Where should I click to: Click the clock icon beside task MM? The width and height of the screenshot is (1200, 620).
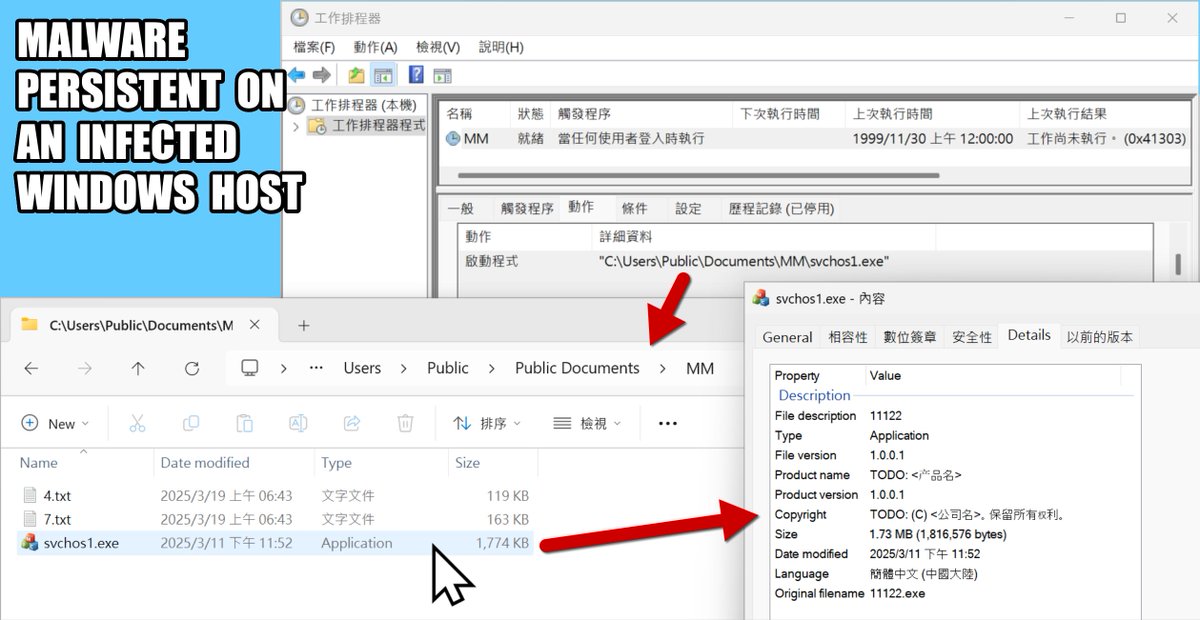point(453,139)
